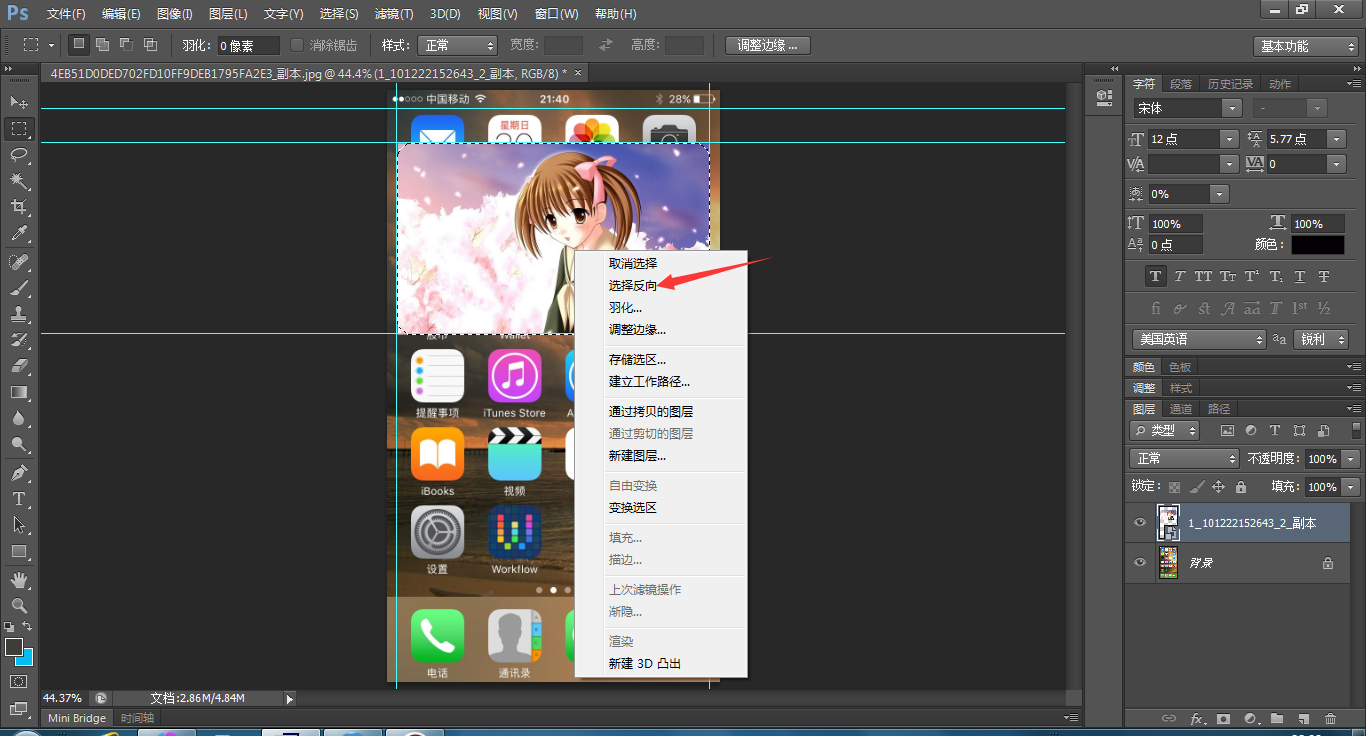Select the Magic Wand tool
The image size is (1366, 736).
point(19,181)
